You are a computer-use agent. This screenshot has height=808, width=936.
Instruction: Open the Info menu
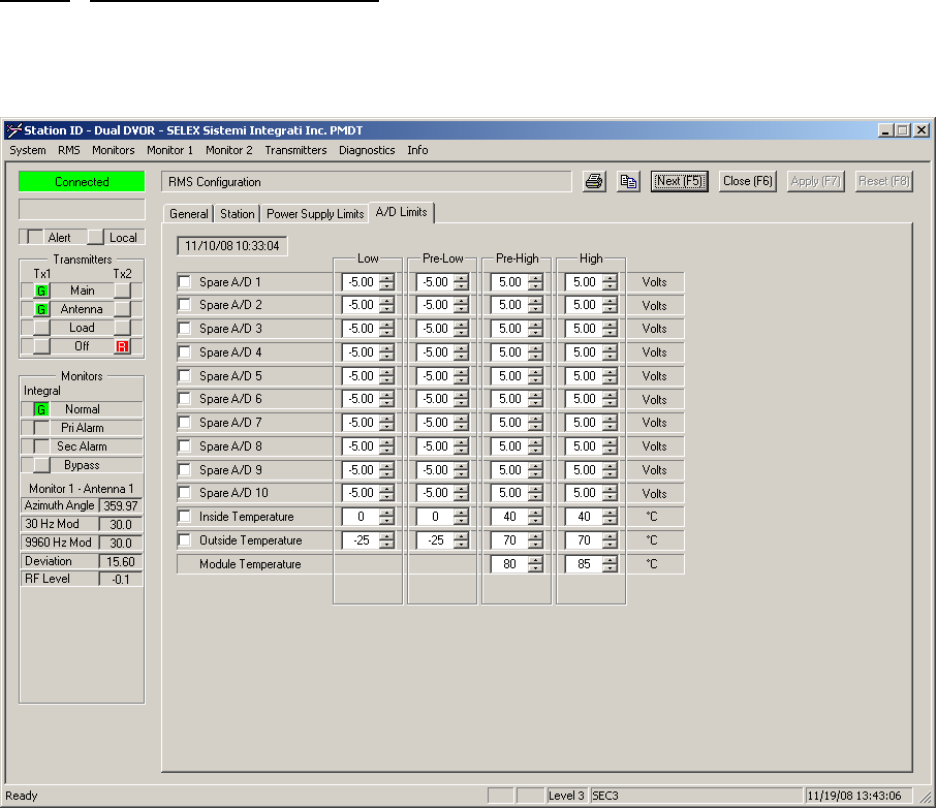(418, 150)
